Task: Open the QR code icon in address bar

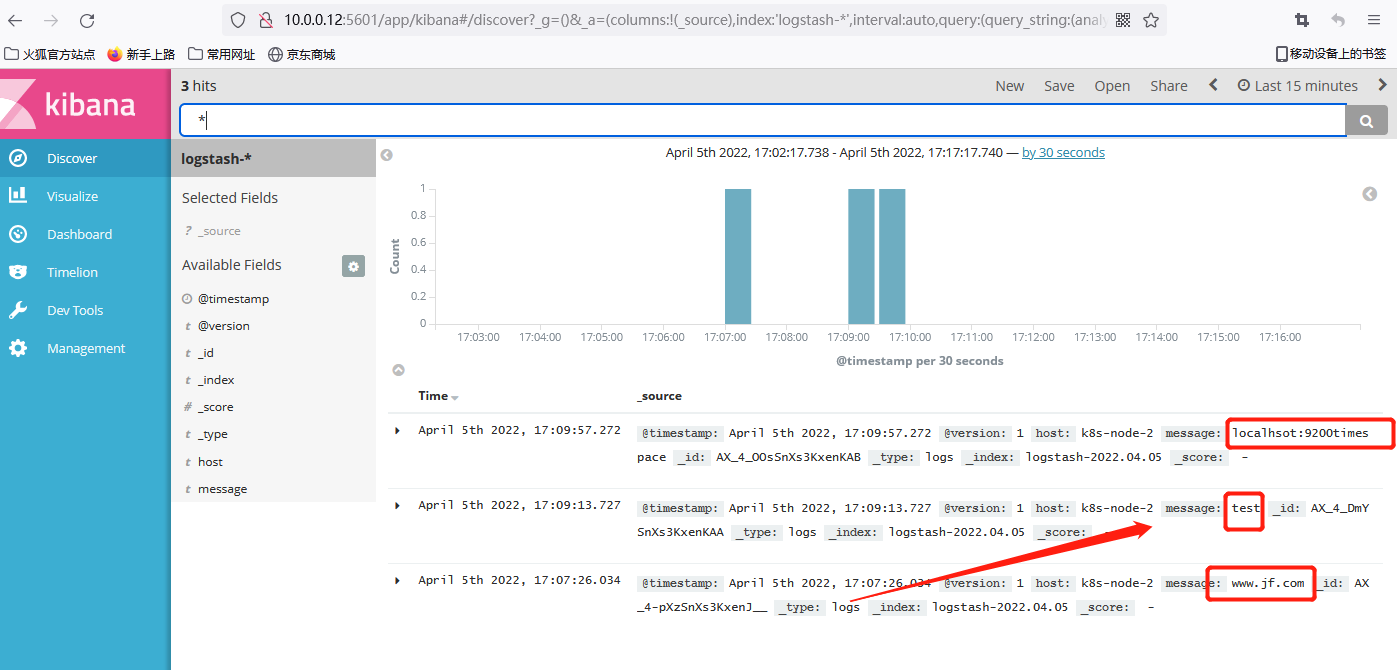Action: tap(1123, 20)
